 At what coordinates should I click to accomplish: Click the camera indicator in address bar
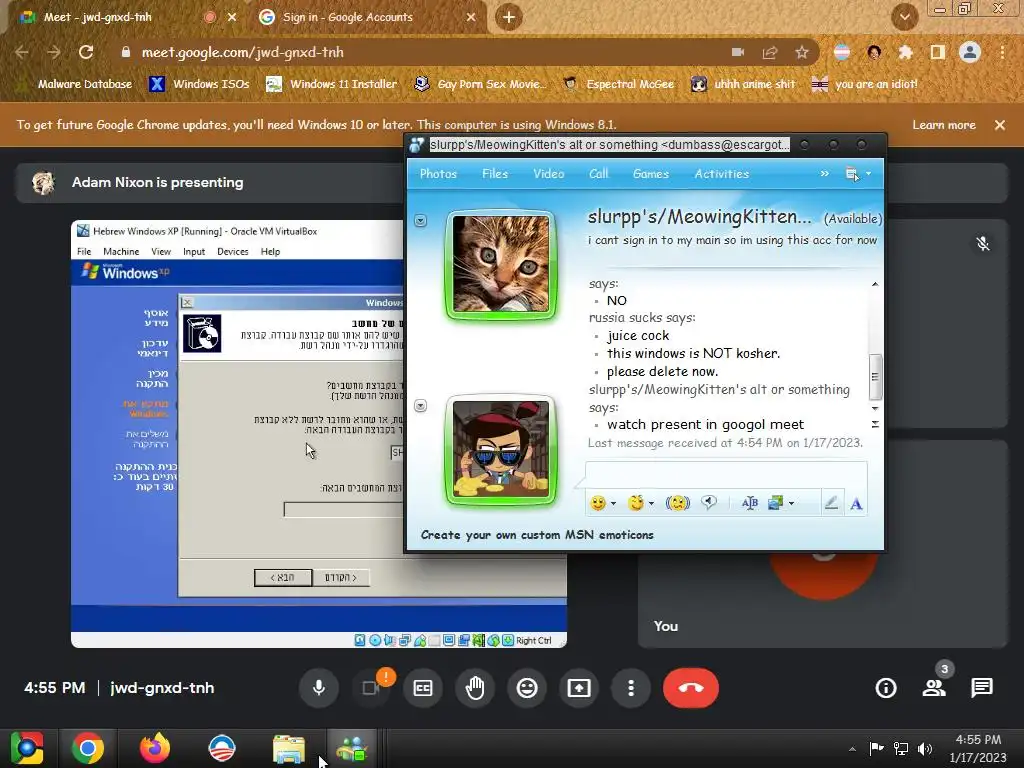click(x=738, y=52)
